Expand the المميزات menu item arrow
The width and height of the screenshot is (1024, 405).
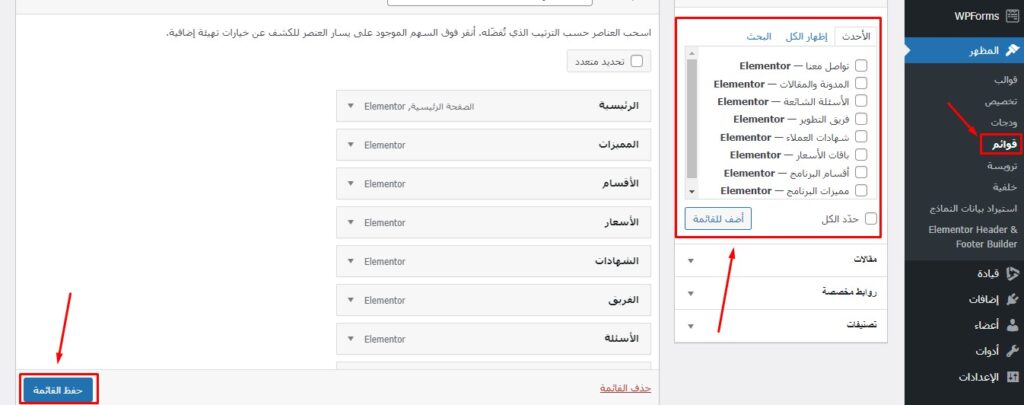click(351, 145)
